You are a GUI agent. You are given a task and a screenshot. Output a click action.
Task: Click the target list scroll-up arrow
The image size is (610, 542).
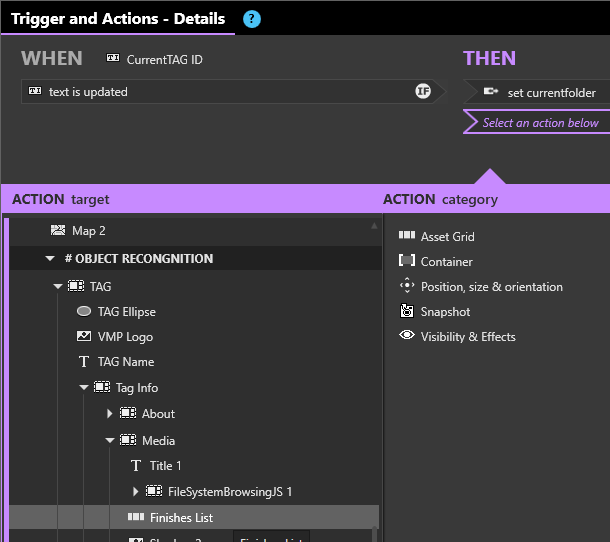point(374,226)
